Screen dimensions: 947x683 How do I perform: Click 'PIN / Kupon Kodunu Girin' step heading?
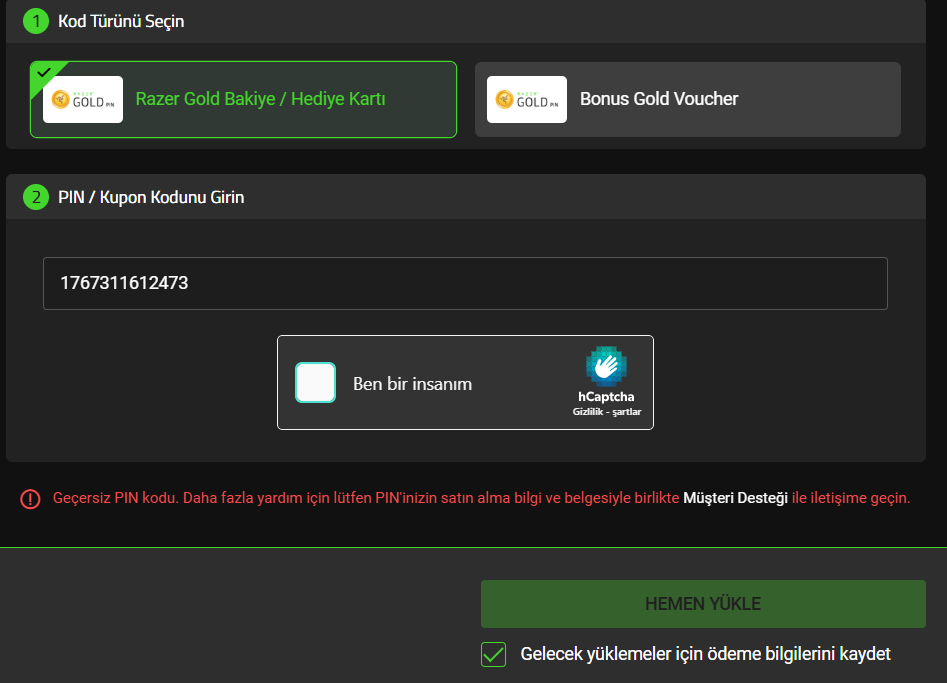tap(151, 197)
